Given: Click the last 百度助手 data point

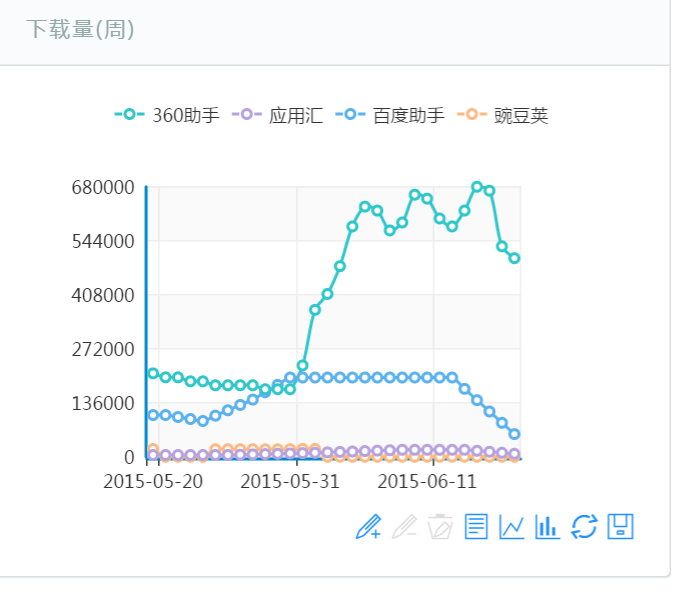Looking at the screenshot, I should [514, 434].
